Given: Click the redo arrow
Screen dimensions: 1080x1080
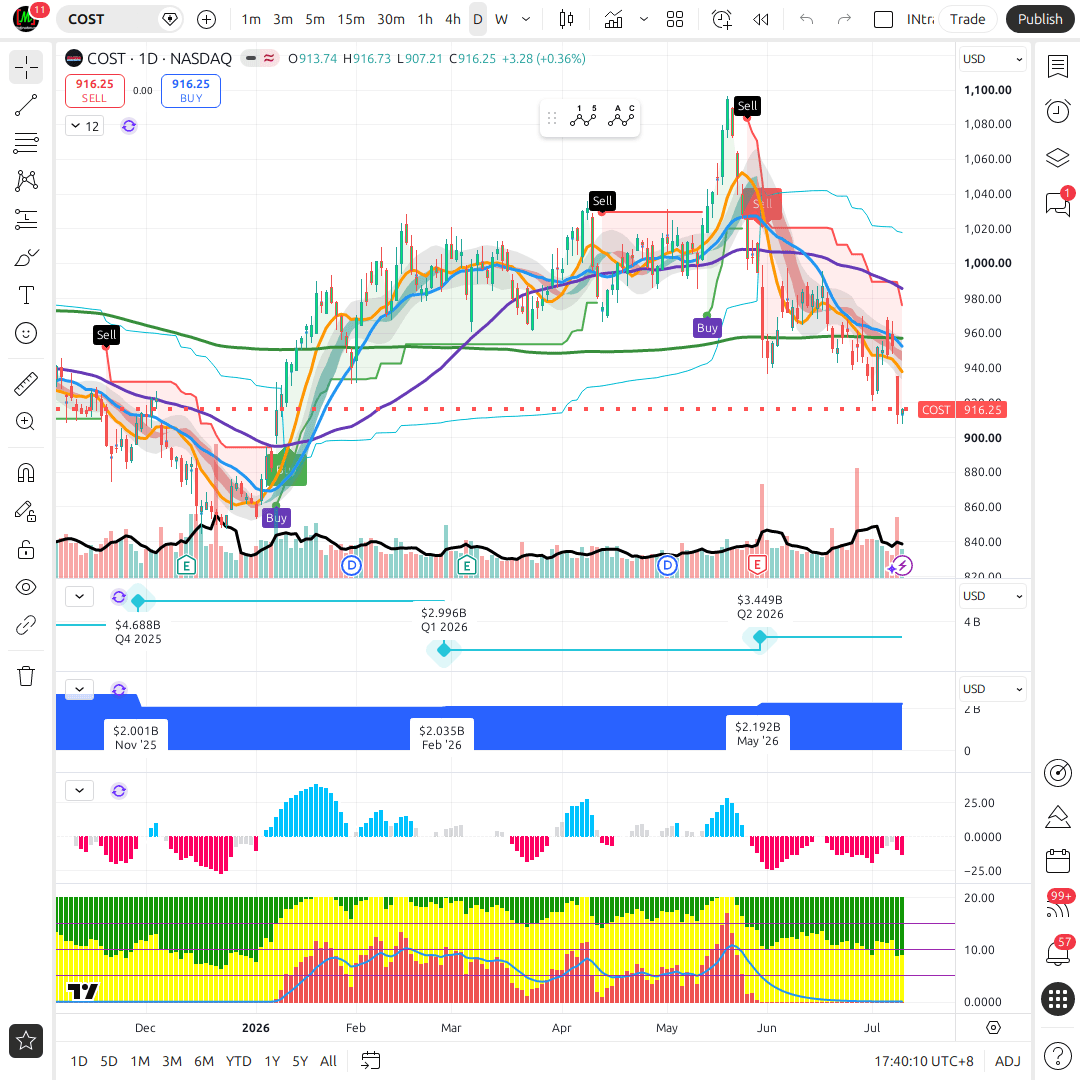Looking at the screenshot, I should (x=844, y=19).
